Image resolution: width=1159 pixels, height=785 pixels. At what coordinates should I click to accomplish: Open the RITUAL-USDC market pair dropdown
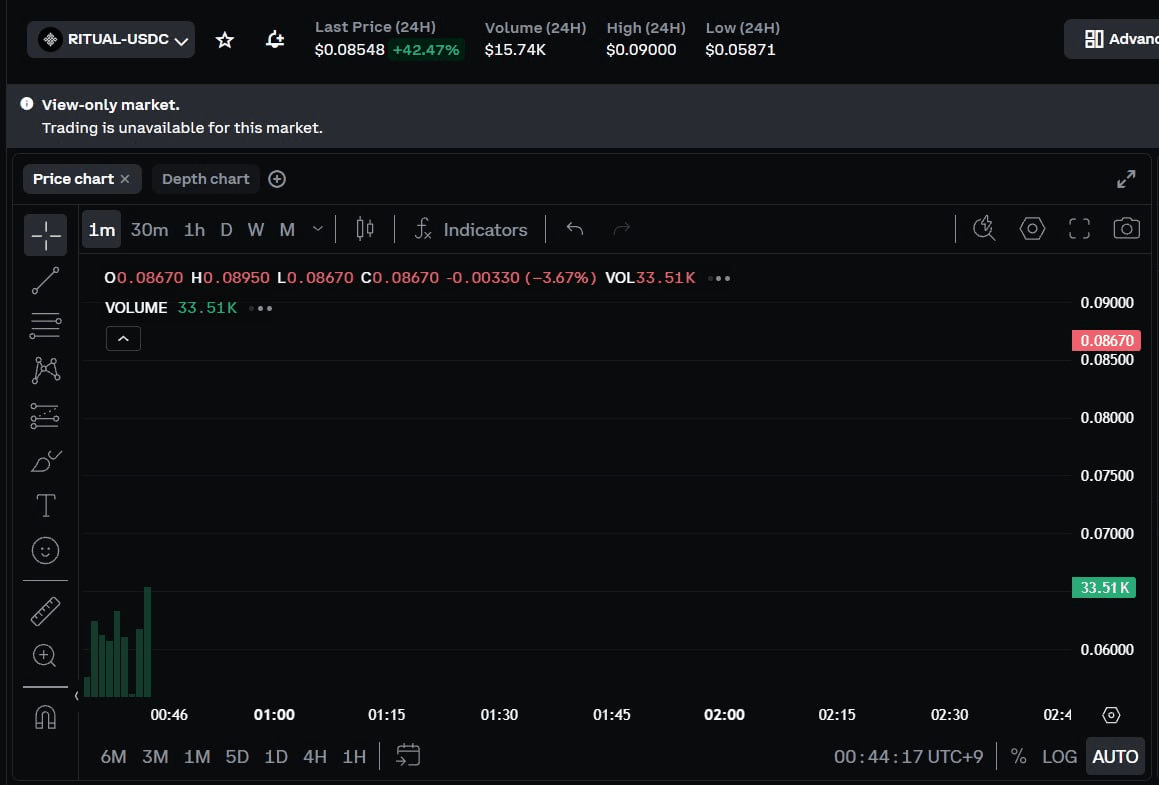tap(111, 39)
